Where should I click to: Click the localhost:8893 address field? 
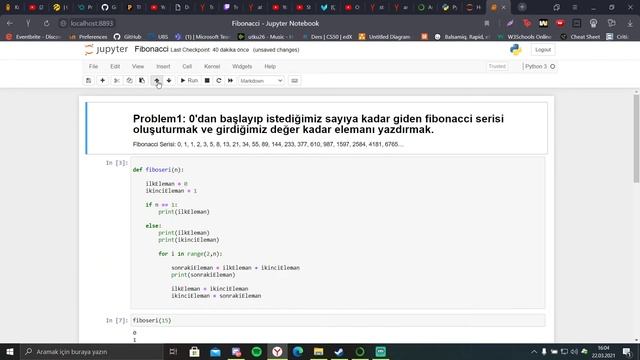[91, 23]
